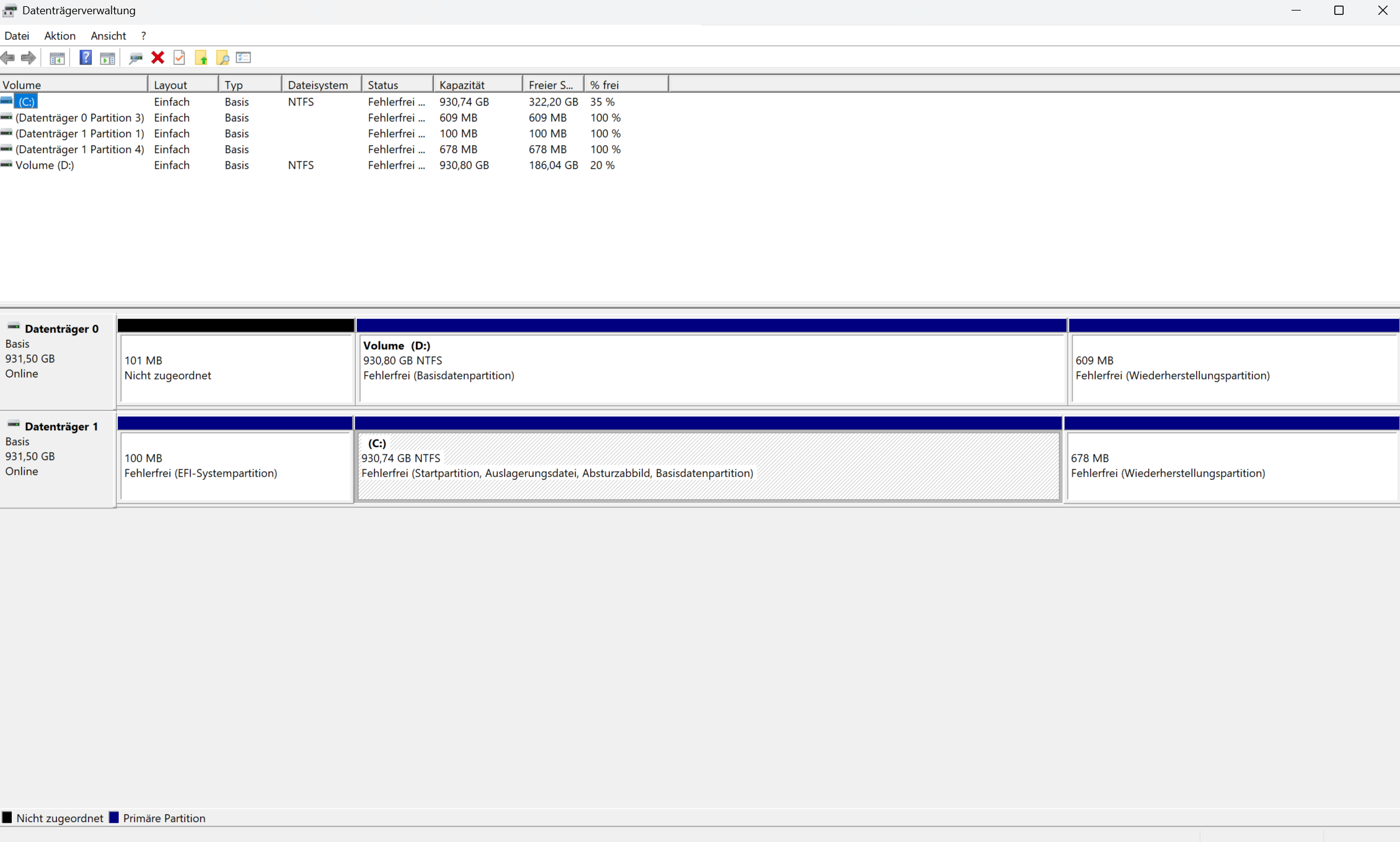This screenshot has height=842, width=1400.
Task: Select the 100 MB EFI-Systempartition block
Action: pyautogui.click(x=236, y=466)
